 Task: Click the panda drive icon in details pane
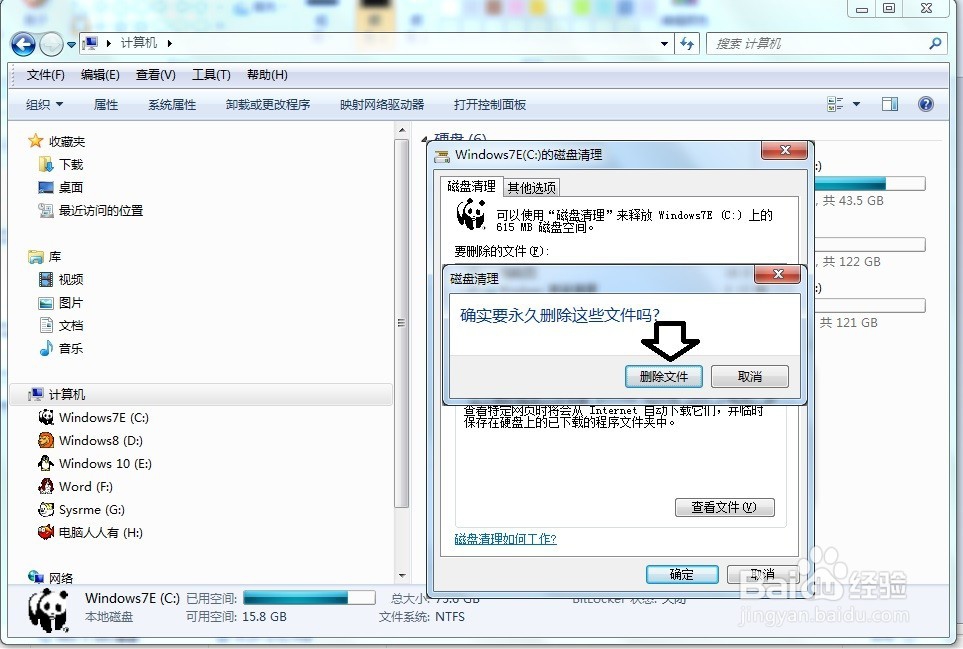49,610
